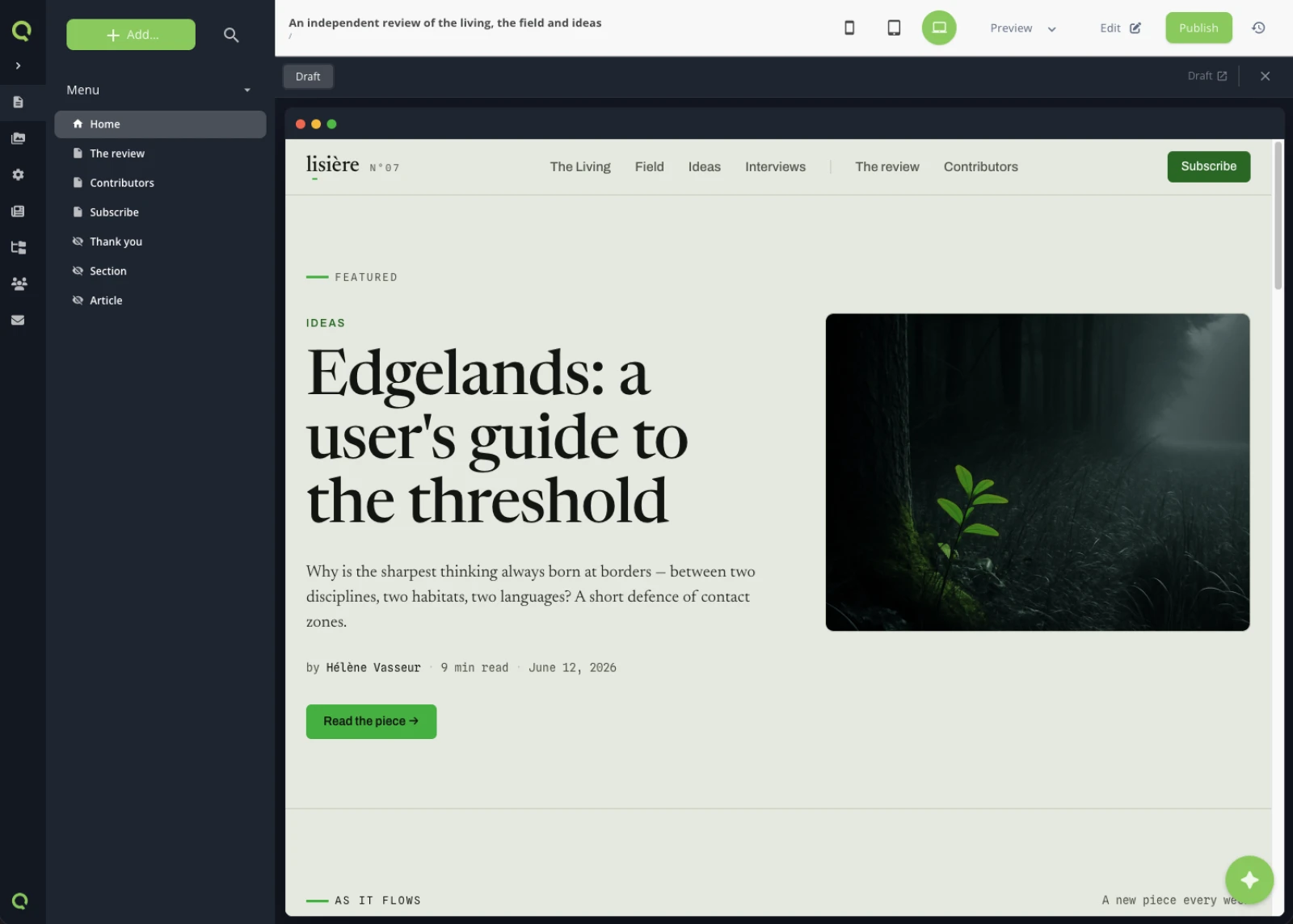Select the mobile phone preview icon

tap(849, 27)
